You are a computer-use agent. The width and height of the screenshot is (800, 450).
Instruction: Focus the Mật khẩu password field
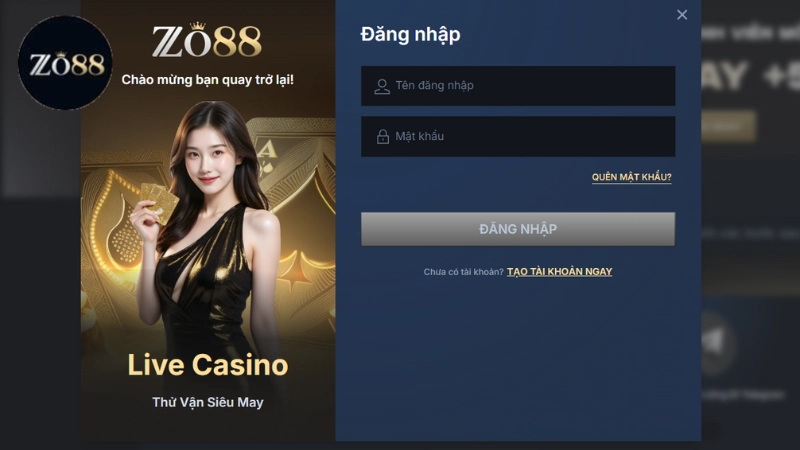point(518,136)
